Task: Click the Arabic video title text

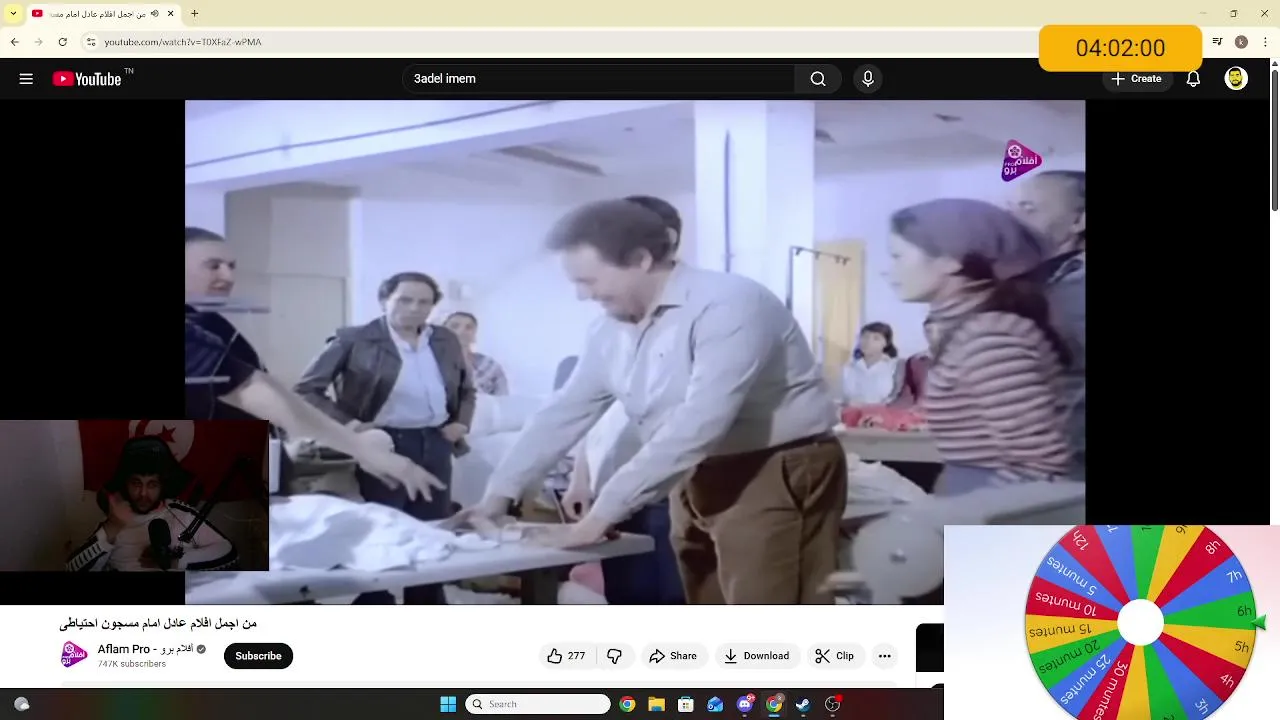Action: 158,623
